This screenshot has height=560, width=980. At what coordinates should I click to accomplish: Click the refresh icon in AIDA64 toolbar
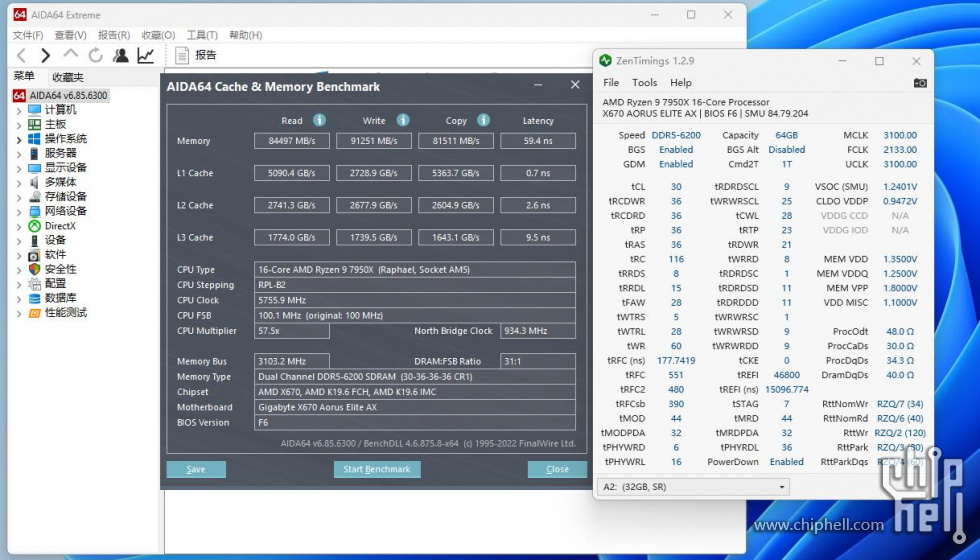click(x=96, y=55)
